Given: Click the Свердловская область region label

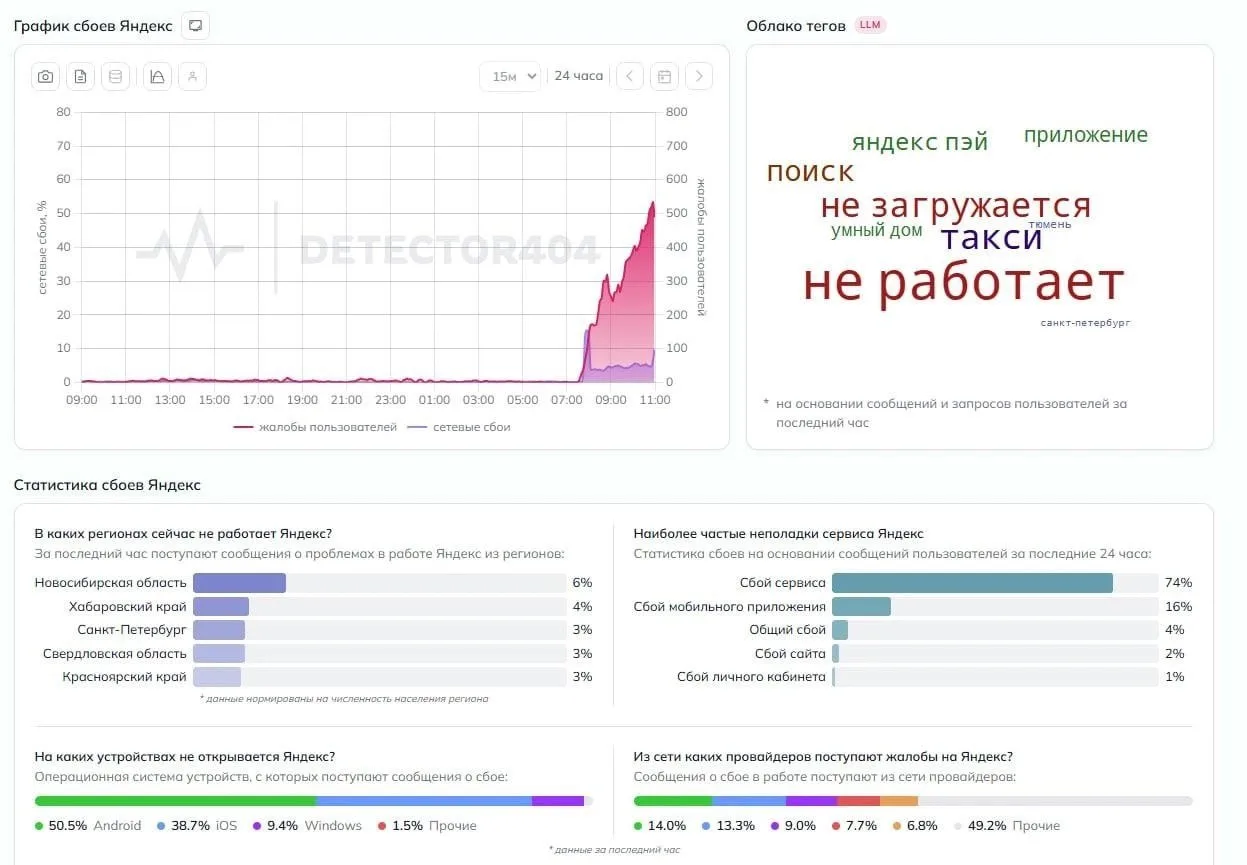Looking at the screenshot, I should [x=115, y=654].
